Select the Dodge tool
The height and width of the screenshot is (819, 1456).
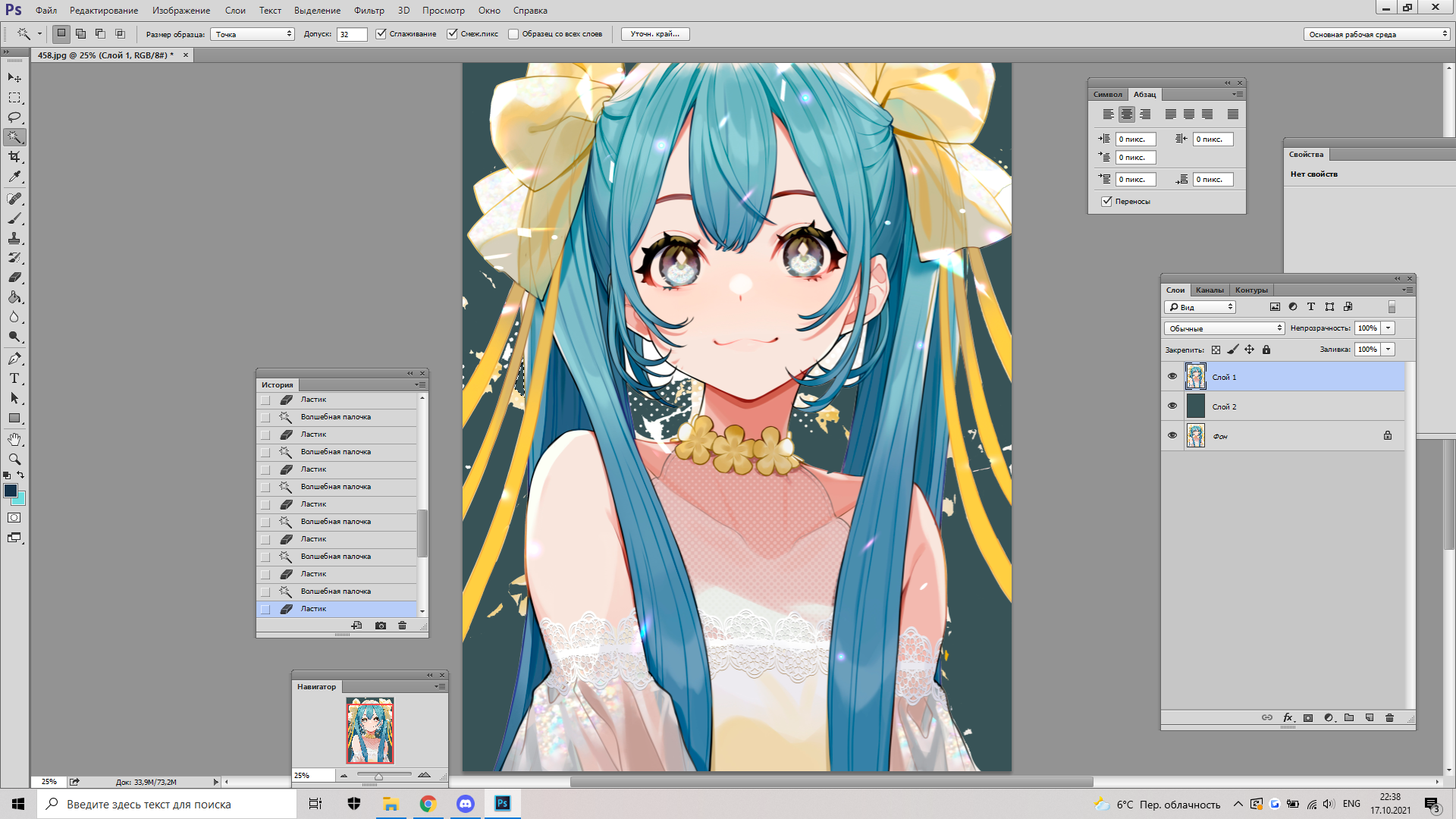(x=14, y=337)
